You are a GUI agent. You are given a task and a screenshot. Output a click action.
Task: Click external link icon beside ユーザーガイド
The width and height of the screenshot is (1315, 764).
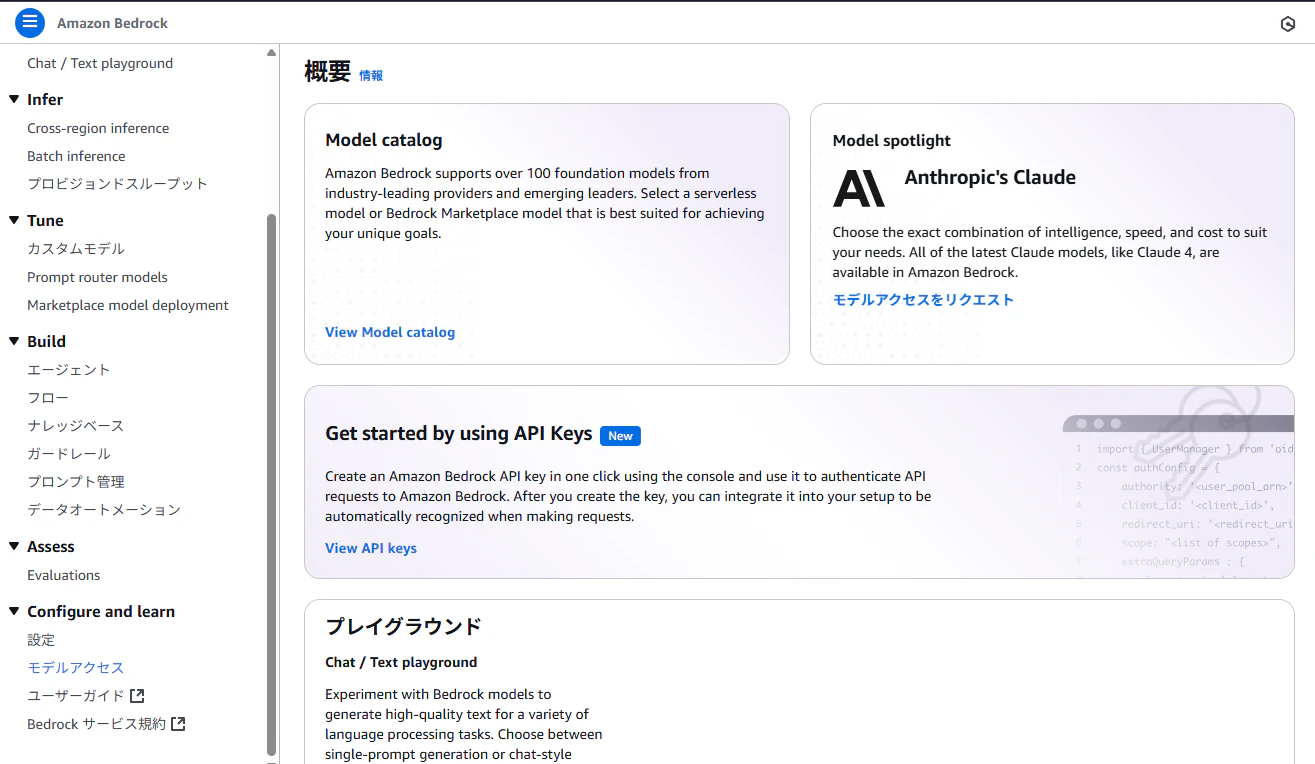[x=137, y=695]
